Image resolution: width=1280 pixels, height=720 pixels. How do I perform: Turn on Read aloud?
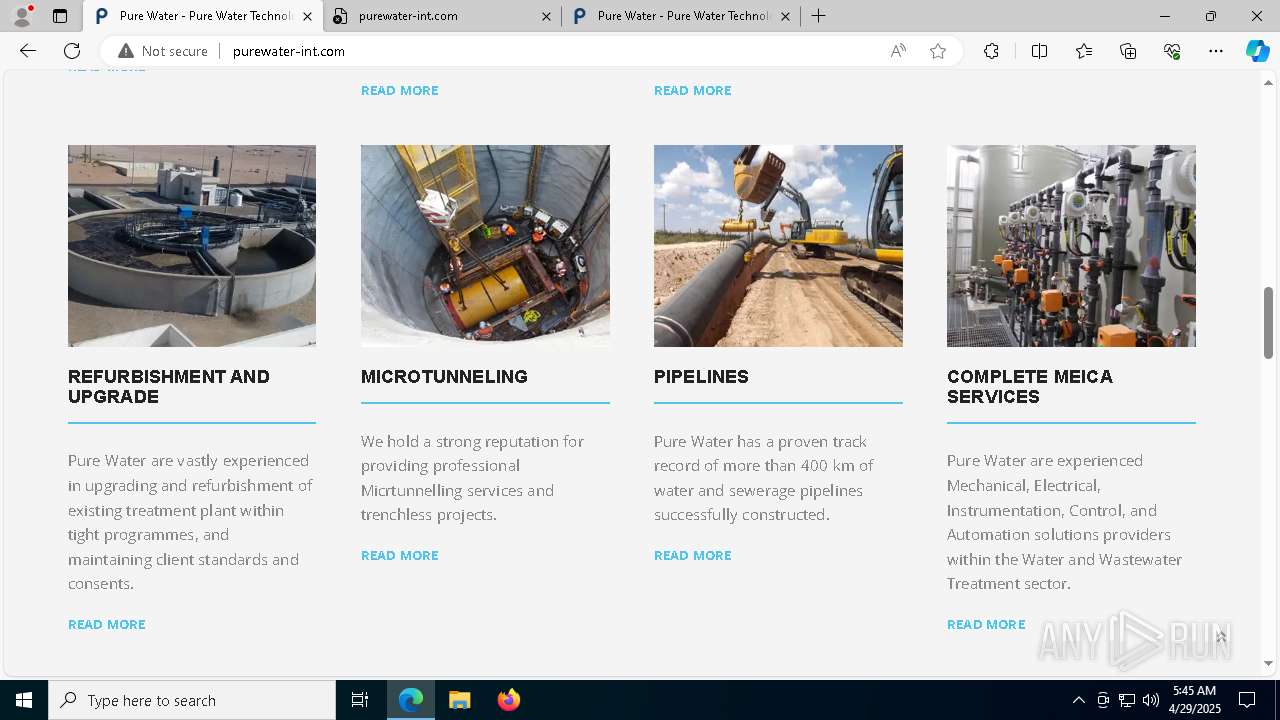click(x=898, y=51)
